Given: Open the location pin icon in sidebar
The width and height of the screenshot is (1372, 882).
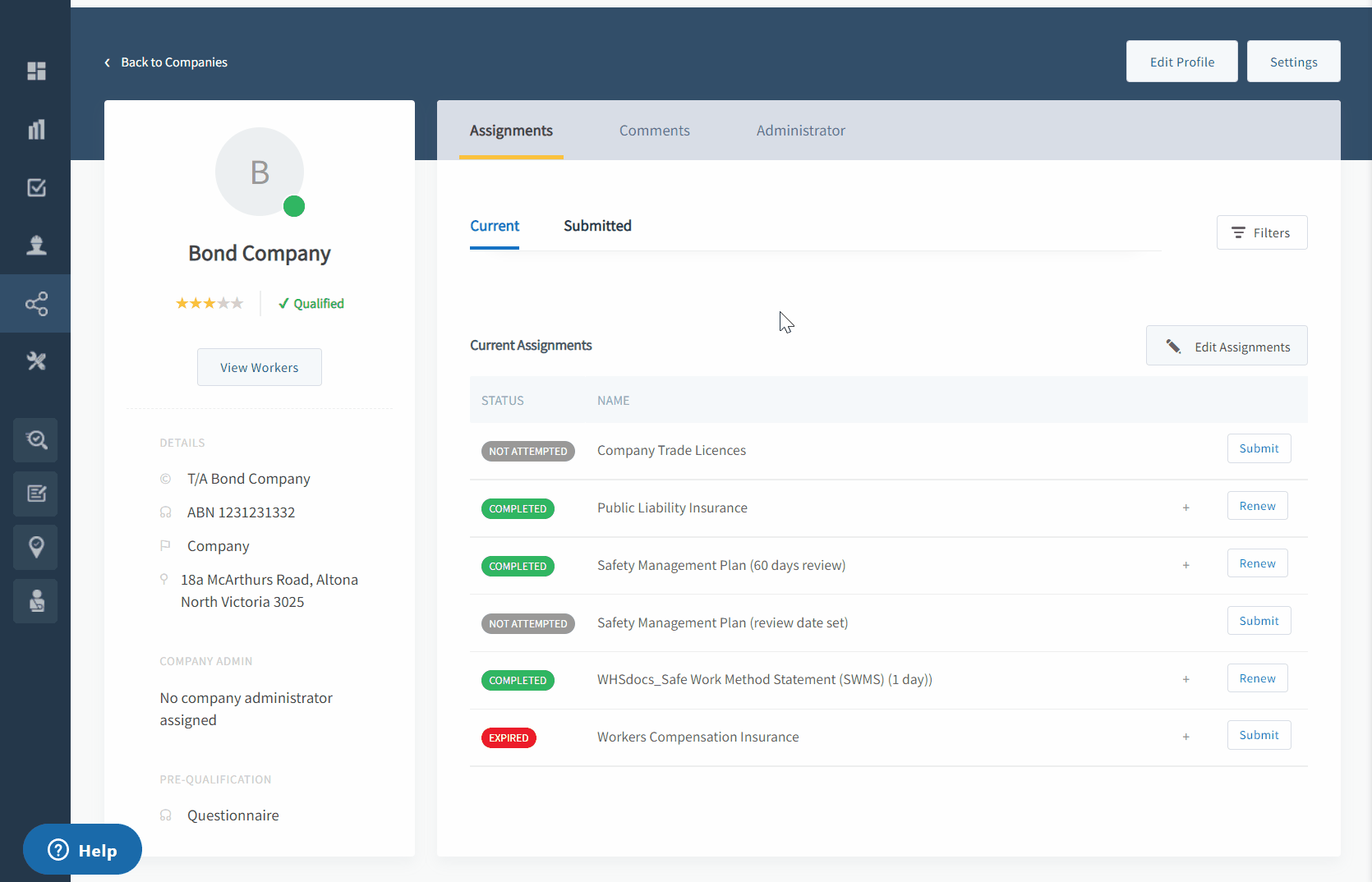Looking at the screenshot, I should point(36,548).
